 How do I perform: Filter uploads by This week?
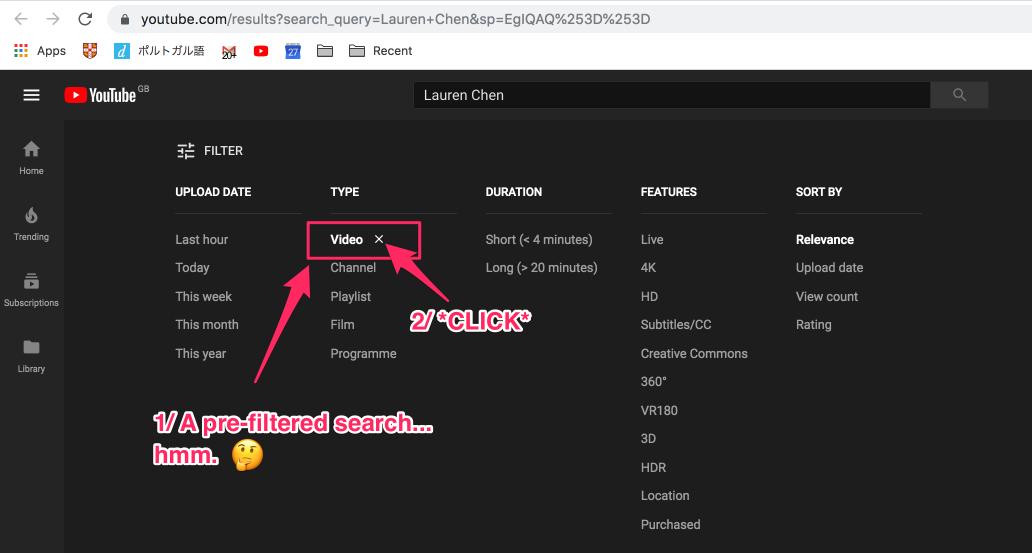(x=203, y=296)
